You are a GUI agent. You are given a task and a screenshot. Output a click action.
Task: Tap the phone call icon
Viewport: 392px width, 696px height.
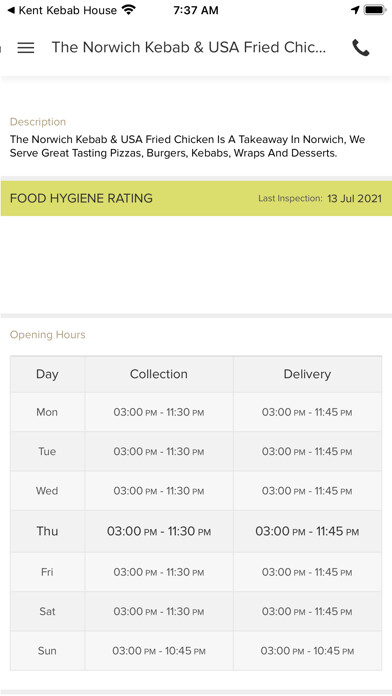click(x=360, y=47)
